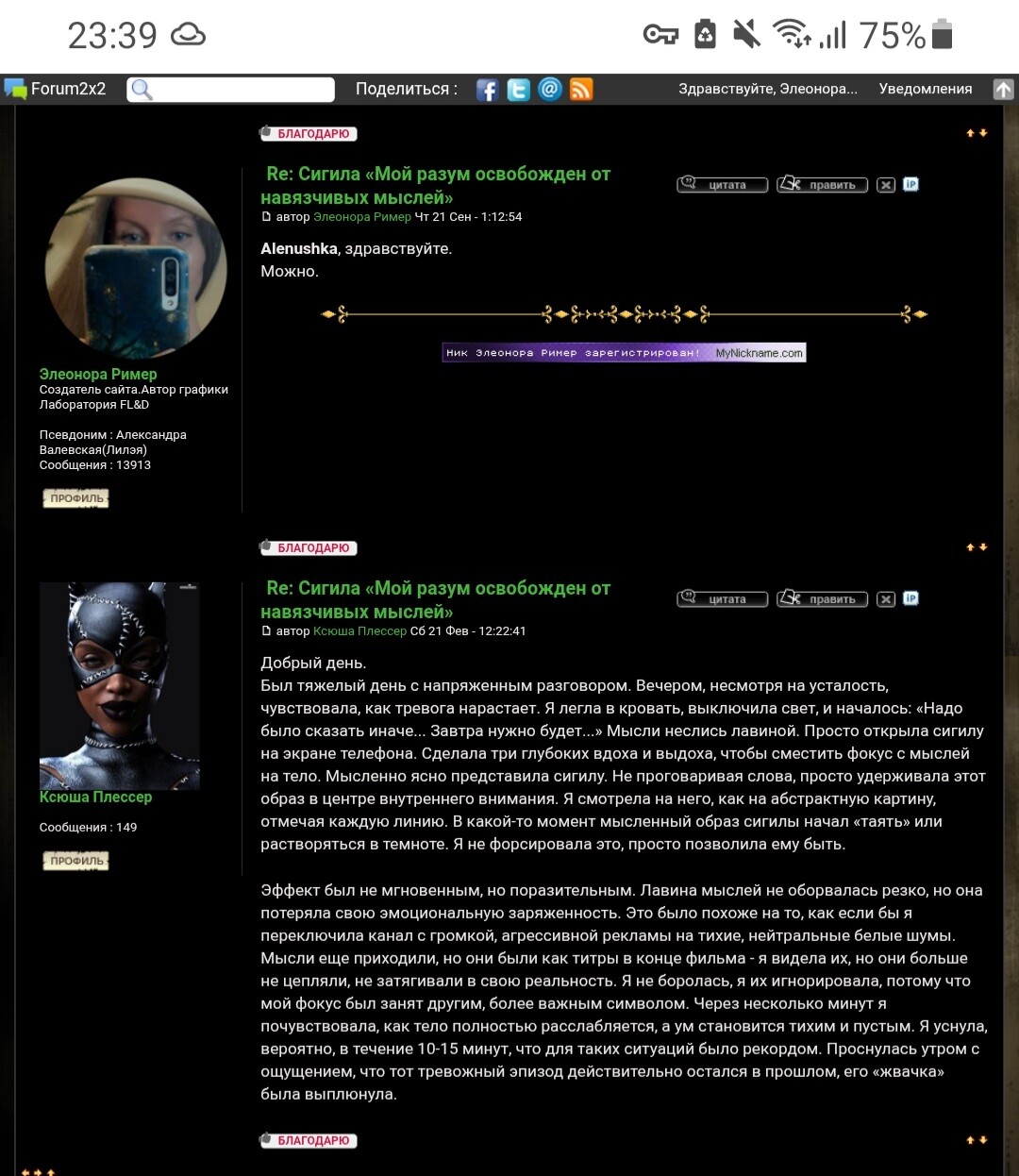Share the thread on Twitter
The height and width of the screenshot is (1176, 1019).
point(519,89)
